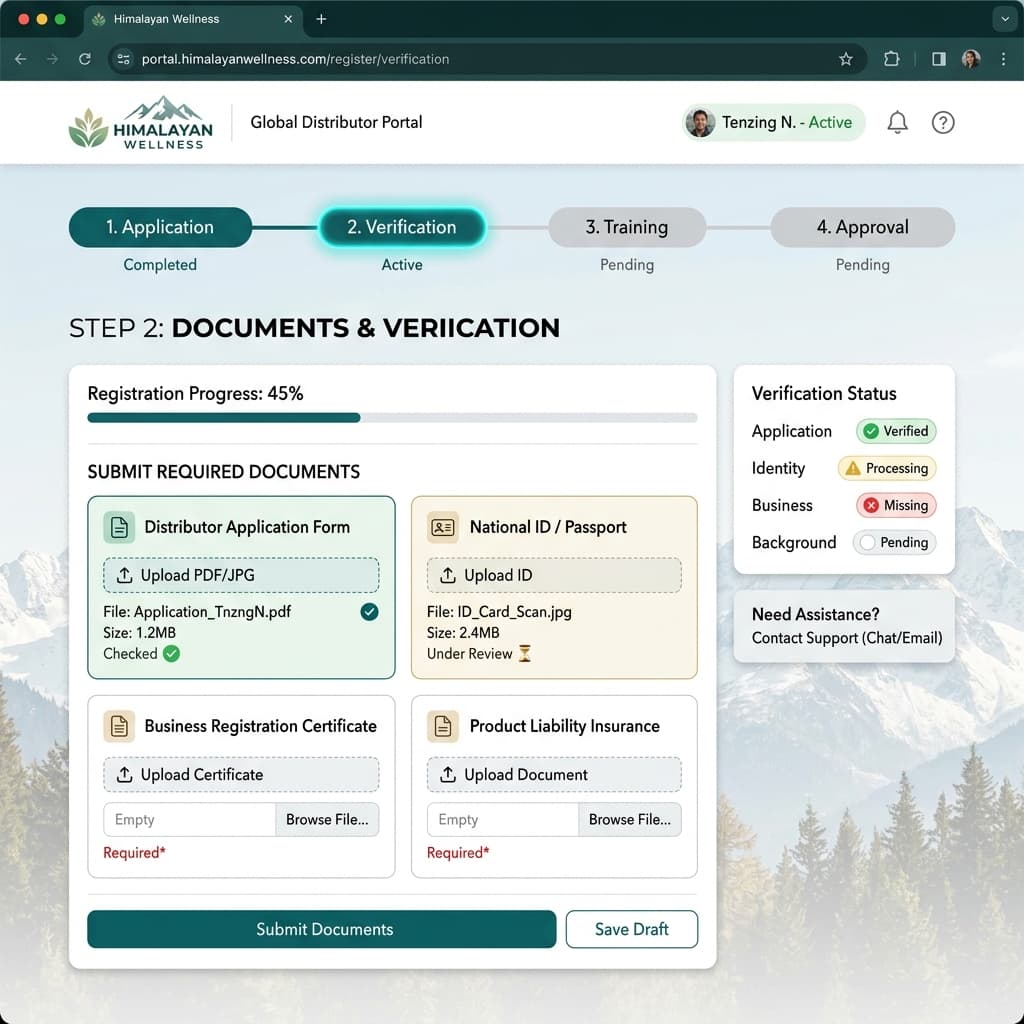Click National ID / Passport card icon
The image size is (1024, 1024).
(443, 527)
